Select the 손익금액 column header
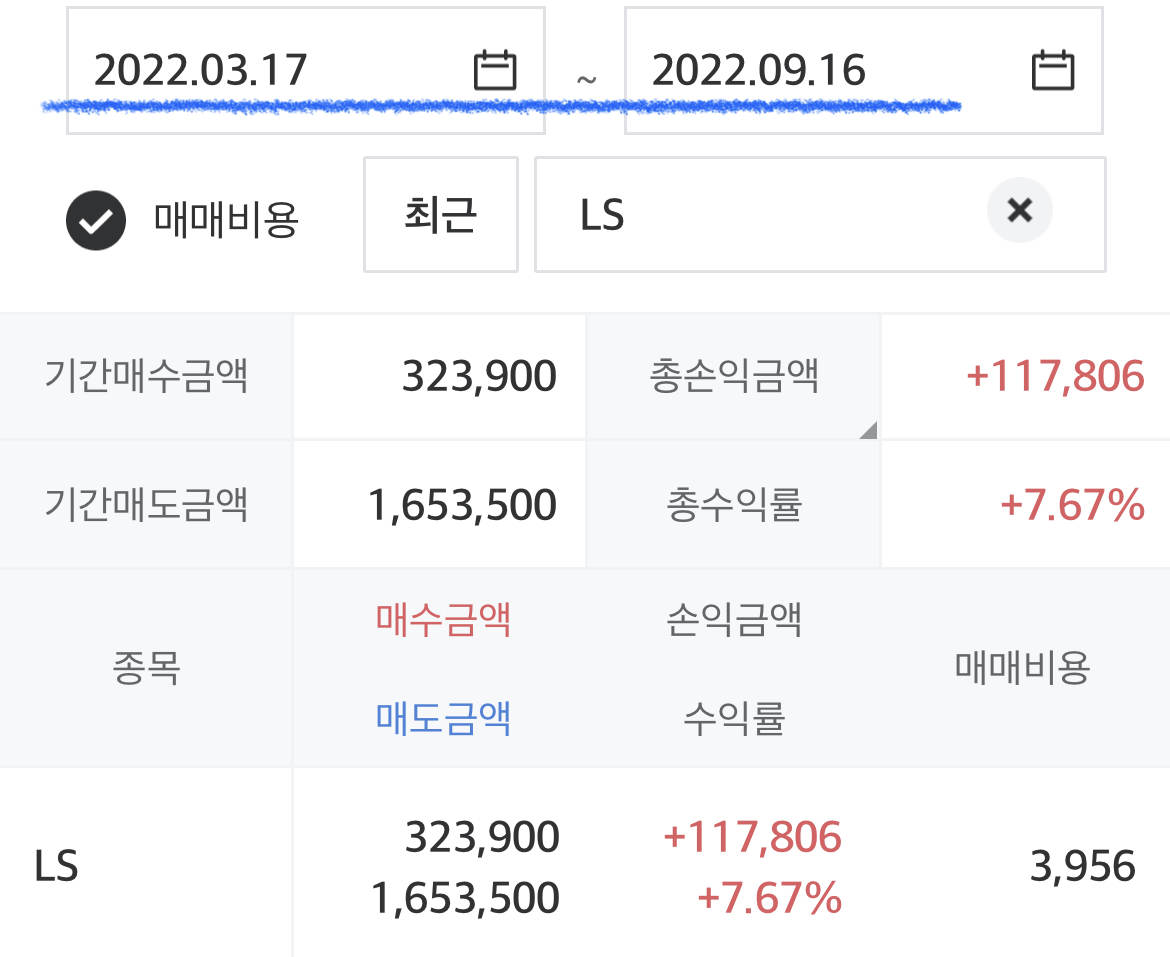This screenshot has width=1170, height=957. point(733,619)
